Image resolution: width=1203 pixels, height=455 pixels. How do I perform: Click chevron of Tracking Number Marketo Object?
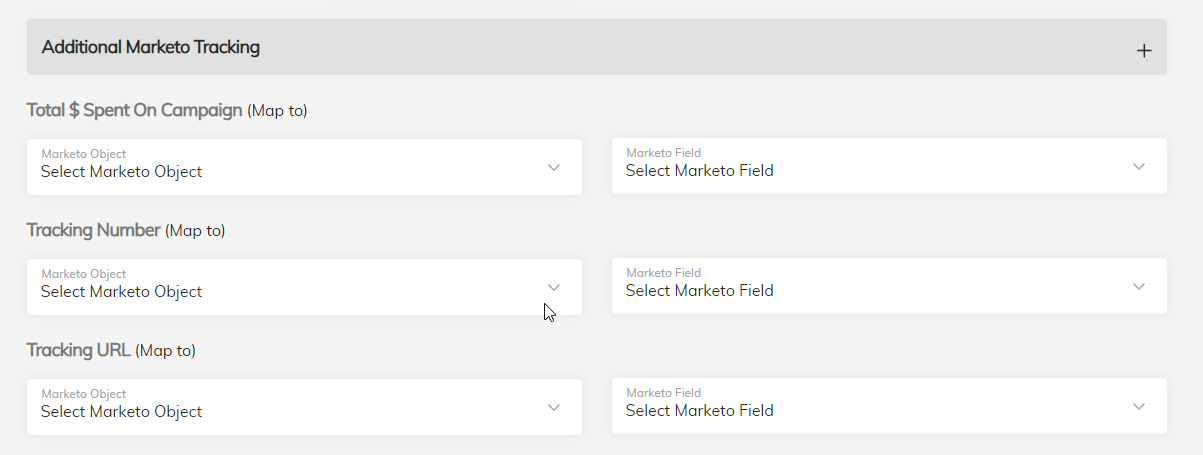pos(554,287)
